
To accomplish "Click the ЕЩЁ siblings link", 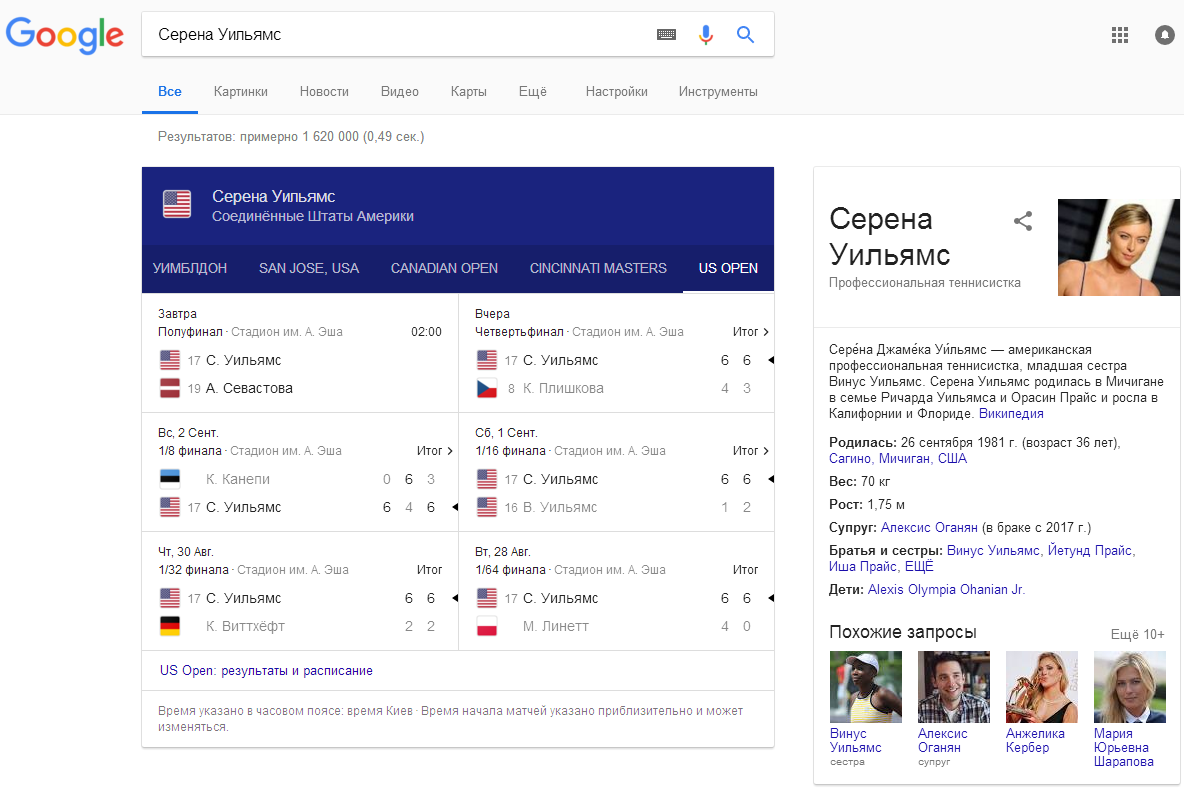I will (919, 566).
